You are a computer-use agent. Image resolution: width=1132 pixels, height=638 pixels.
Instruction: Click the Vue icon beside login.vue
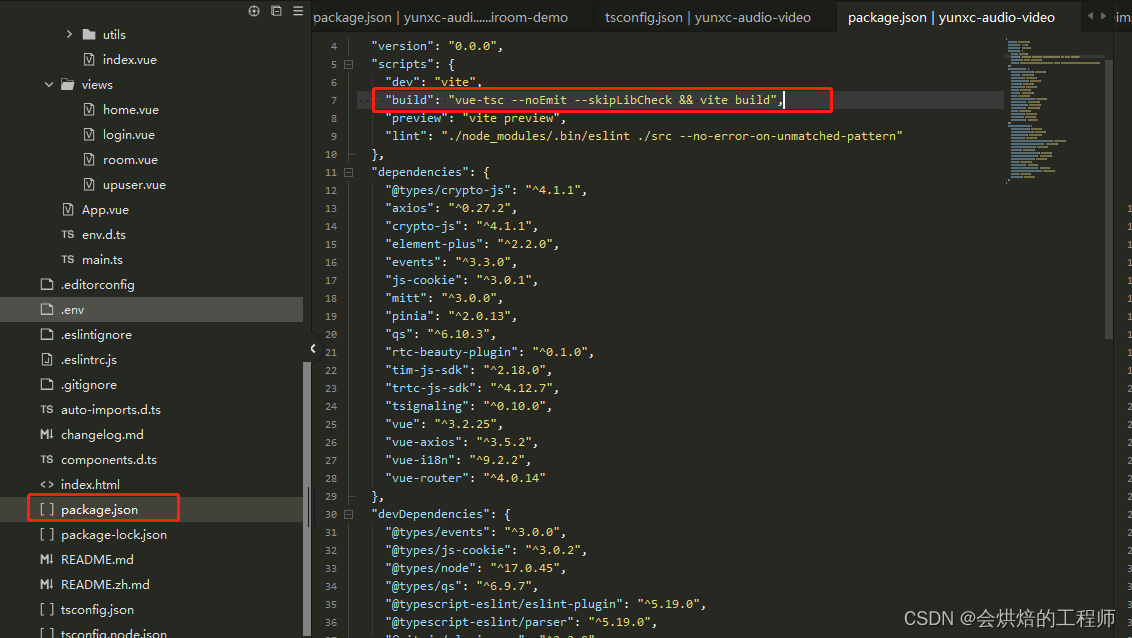(x=89, y=134)
